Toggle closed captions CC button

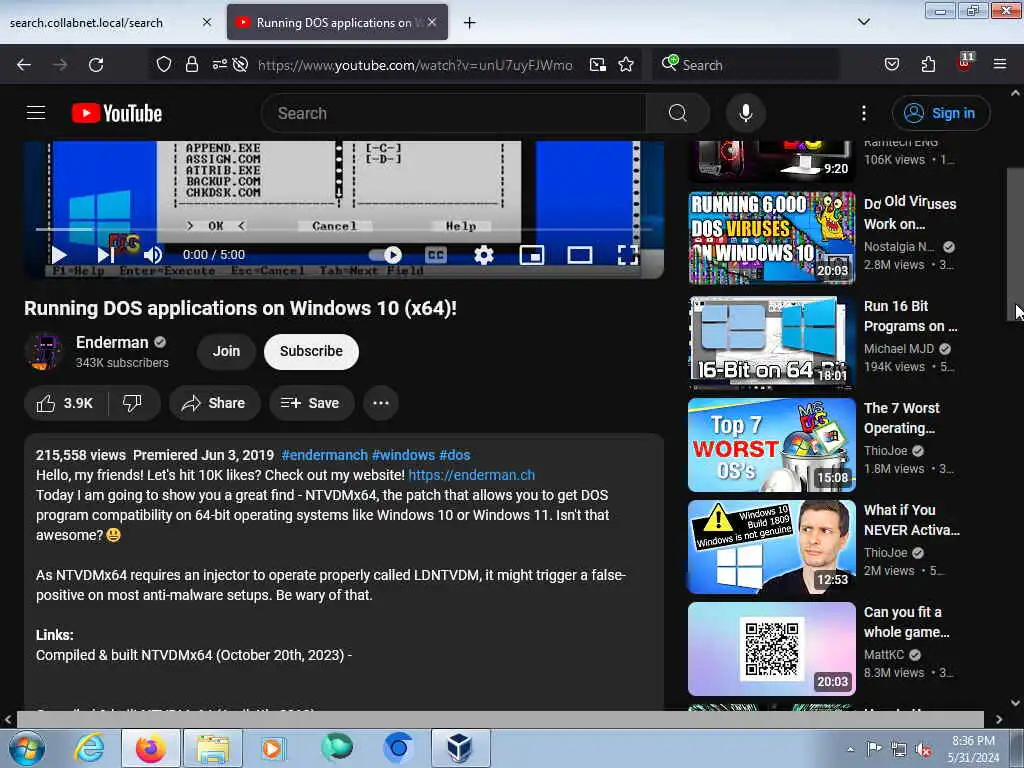[x=436, y=255]
